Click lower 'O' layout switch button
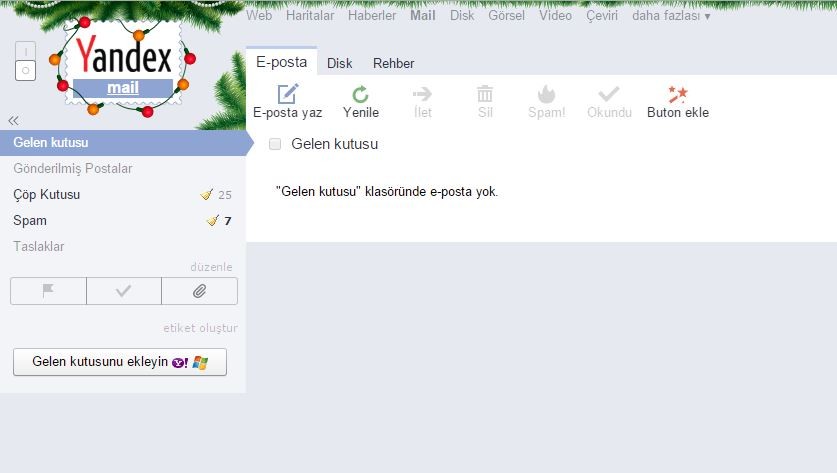Image resolution: width=837 pixels, height=473 pixels. tap(25, 70)
